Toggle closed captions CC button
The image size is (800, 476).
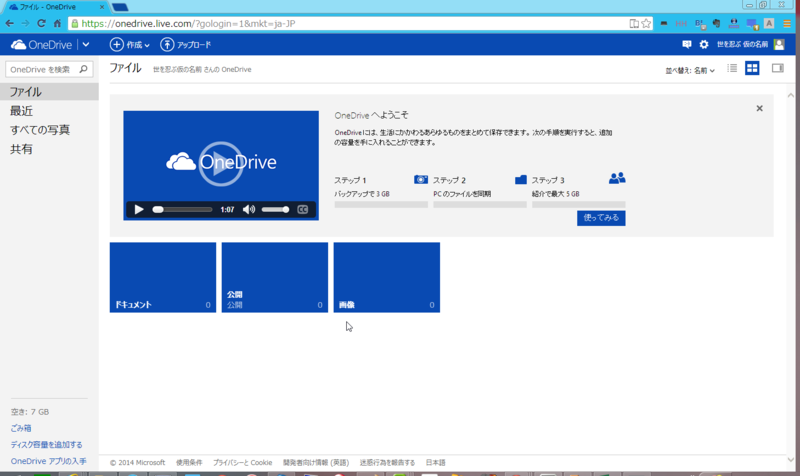(x=303, y=209)
